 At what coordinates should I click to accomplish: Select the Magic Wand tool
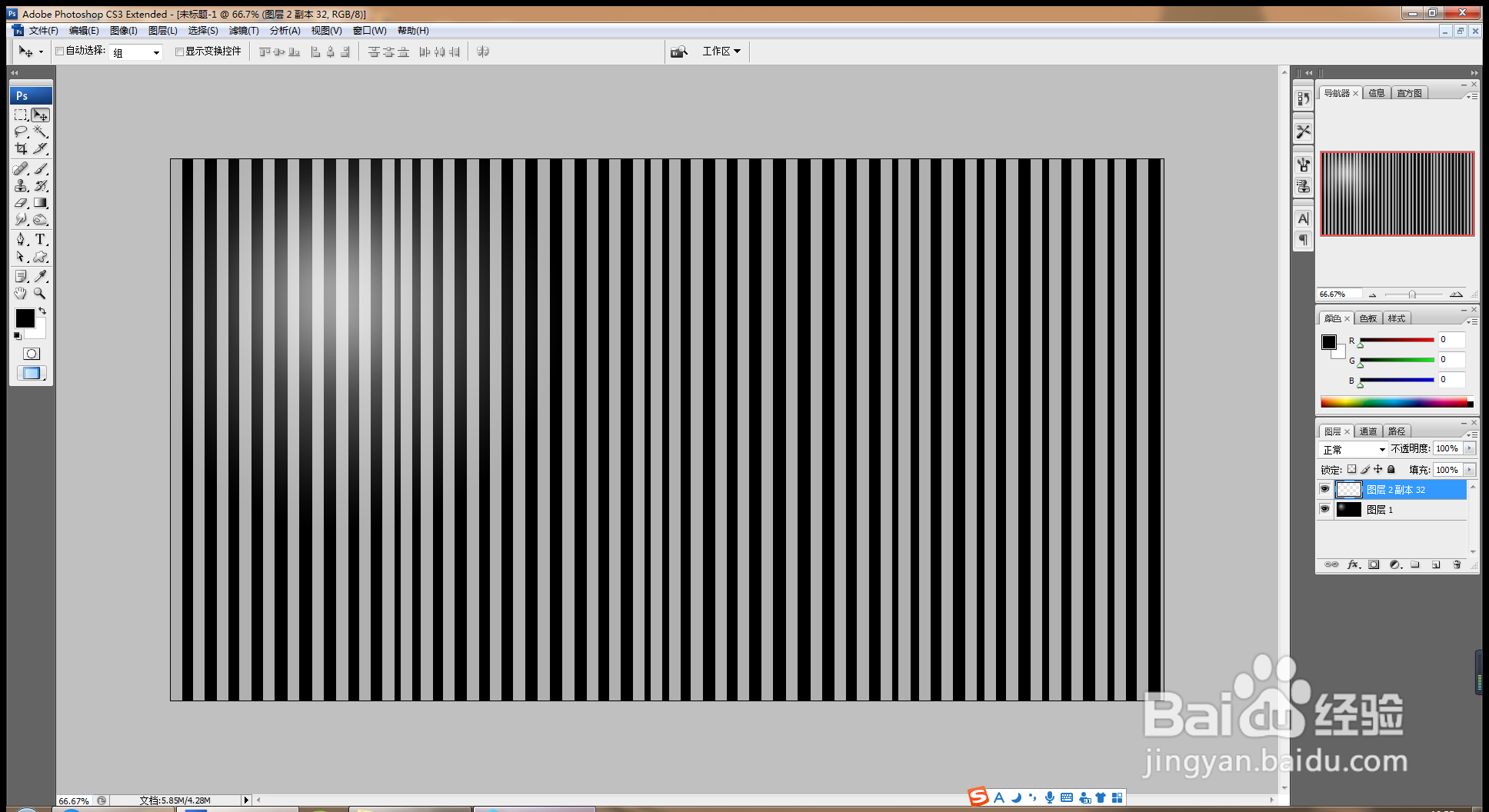coord(41,132)
